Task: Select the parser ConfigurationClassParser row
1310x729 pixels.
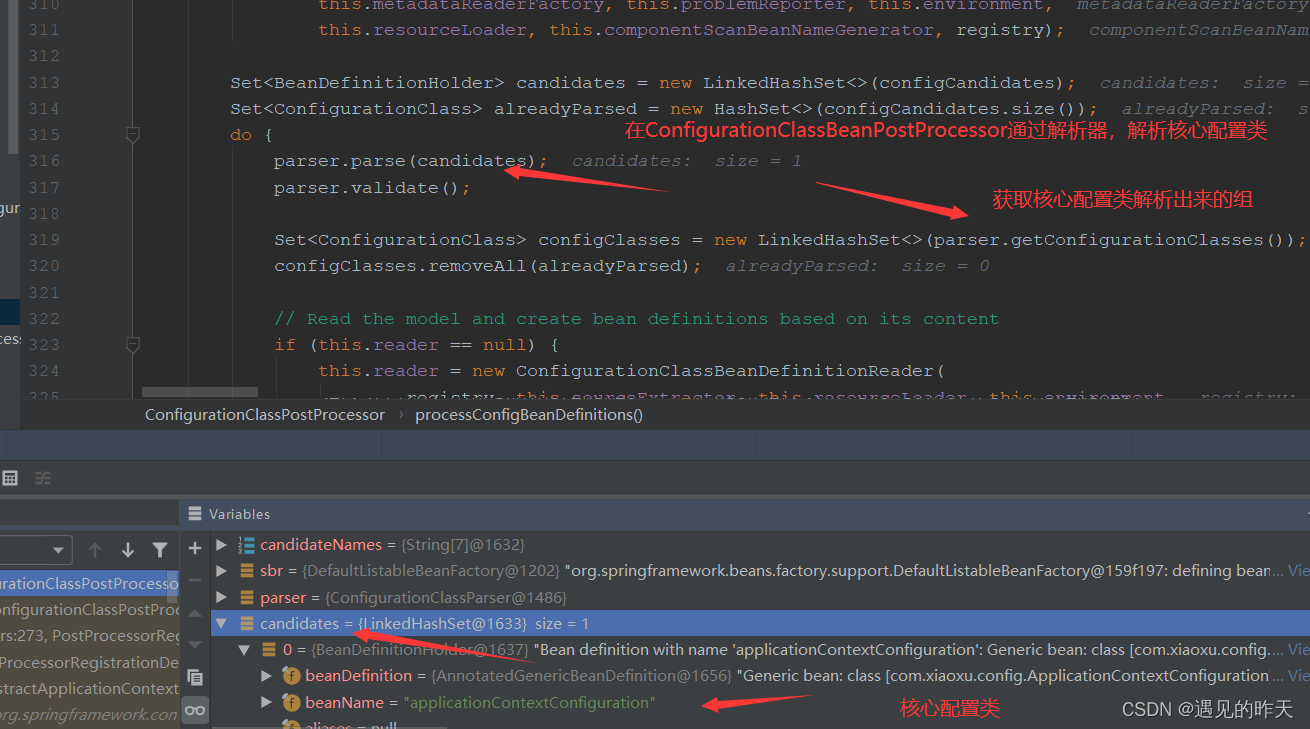Action: coord(760,597)
